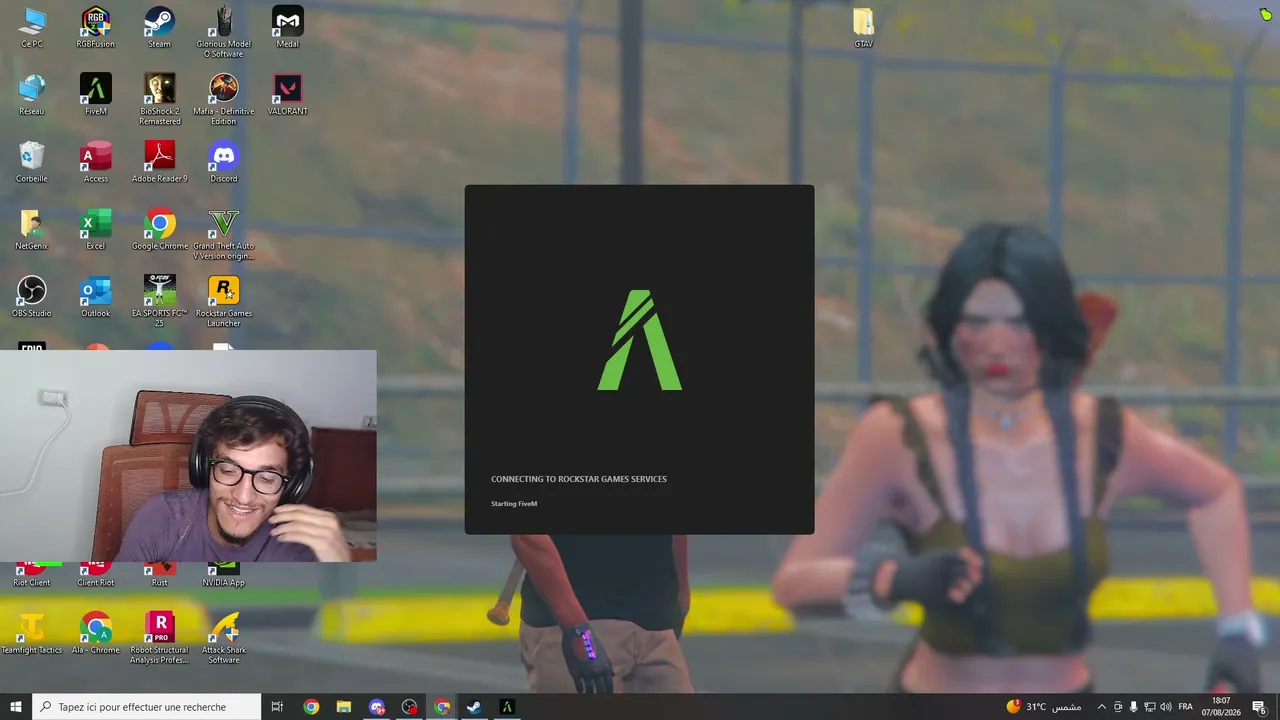Select the BioShock 2 Remastered shortcut
Image resolution: width=1280 pixels, height=720 pixels.
pyautogui.click(x=160, y=100)
